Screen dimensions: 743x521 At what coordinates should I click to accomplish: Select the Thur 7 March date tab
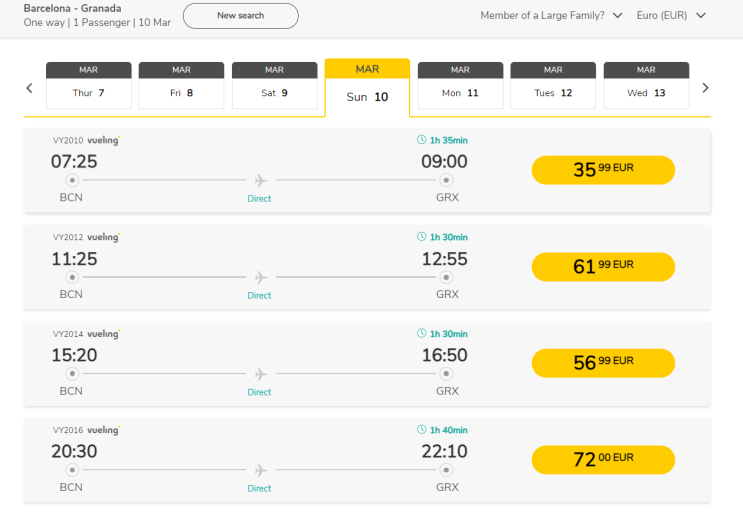pyautogui.click(x=89, y=86)
